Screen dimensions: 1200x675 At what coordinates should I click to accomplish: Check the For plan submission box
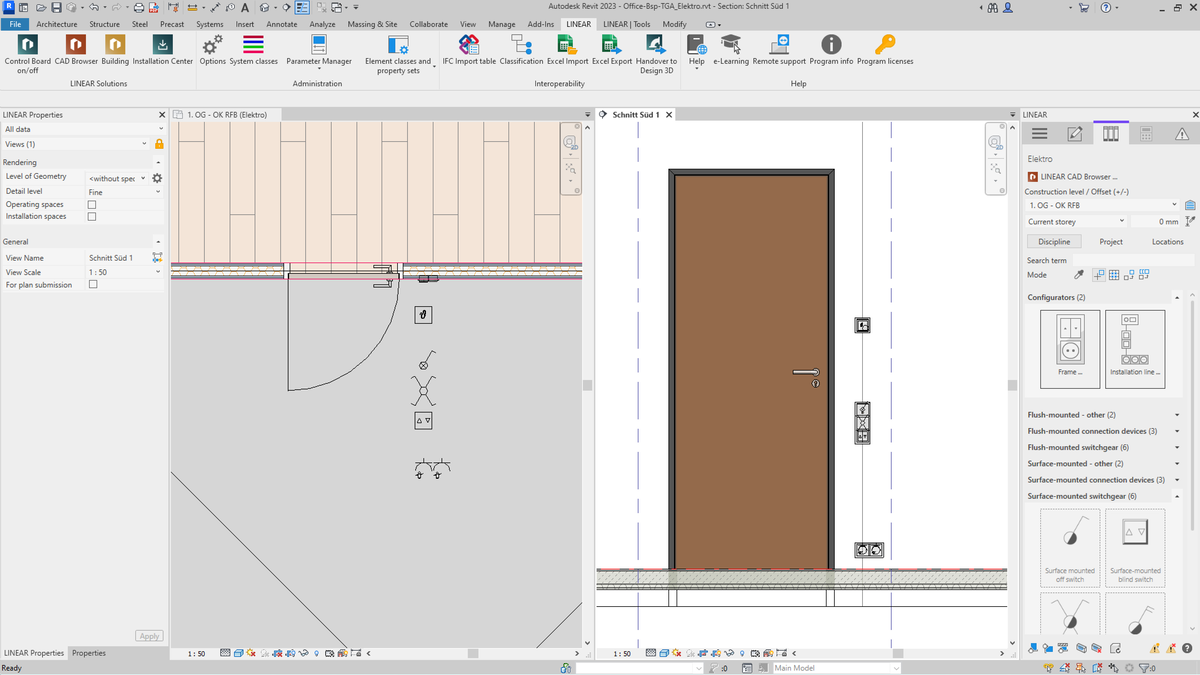click(92, 285)
